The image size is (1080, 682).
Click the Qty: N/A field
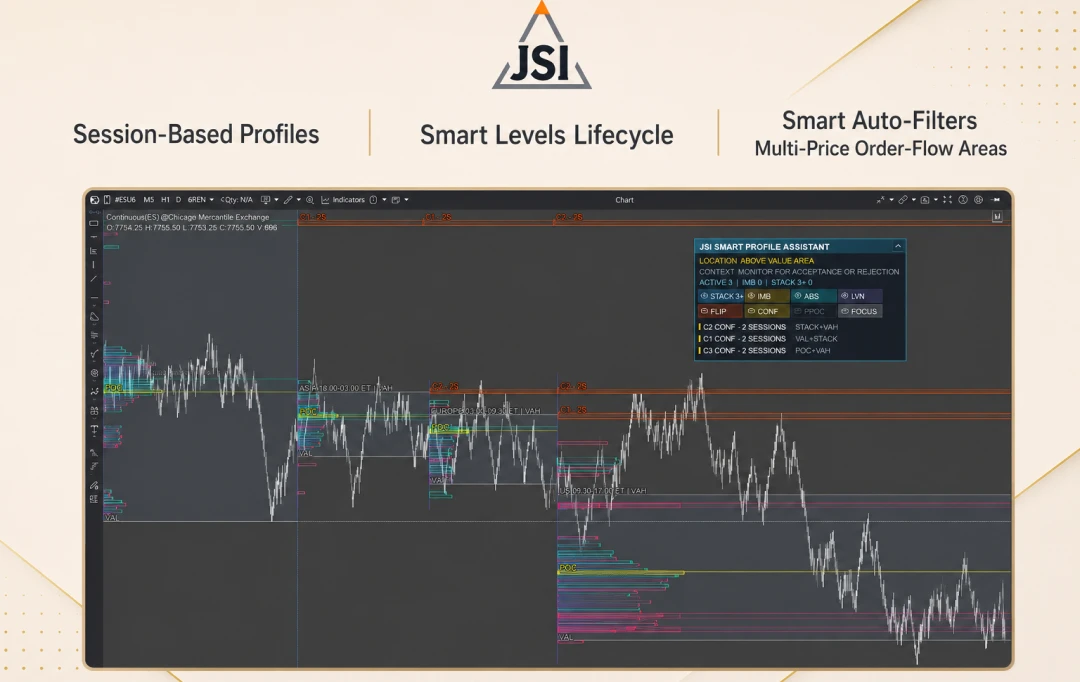tap(237, 200)
